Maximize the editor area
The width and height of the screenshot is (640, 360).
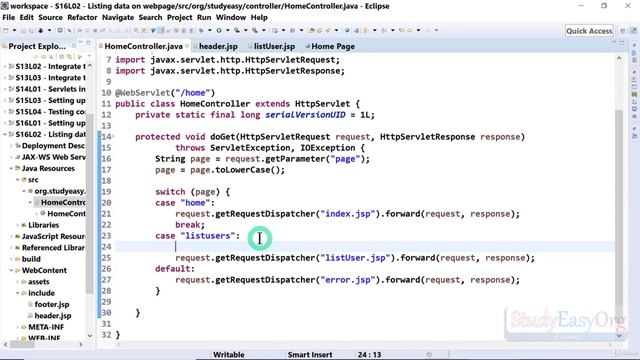pos(622,43)
